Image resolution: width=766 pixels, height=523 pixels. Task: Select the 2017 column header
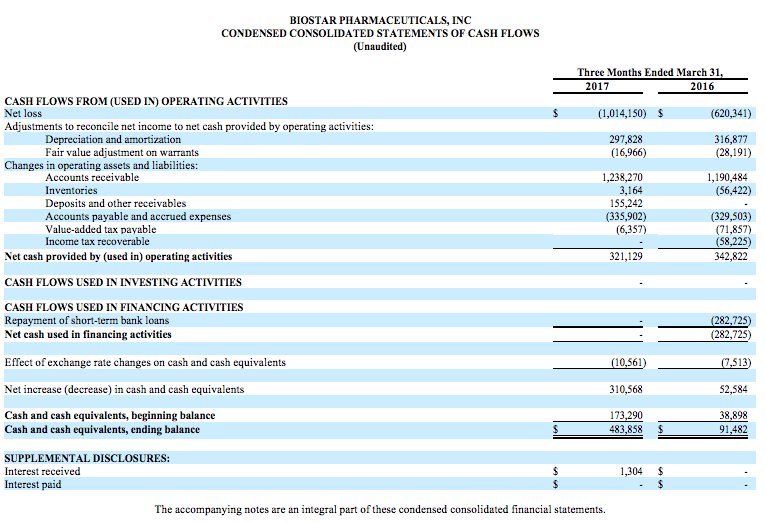[597, 87]
